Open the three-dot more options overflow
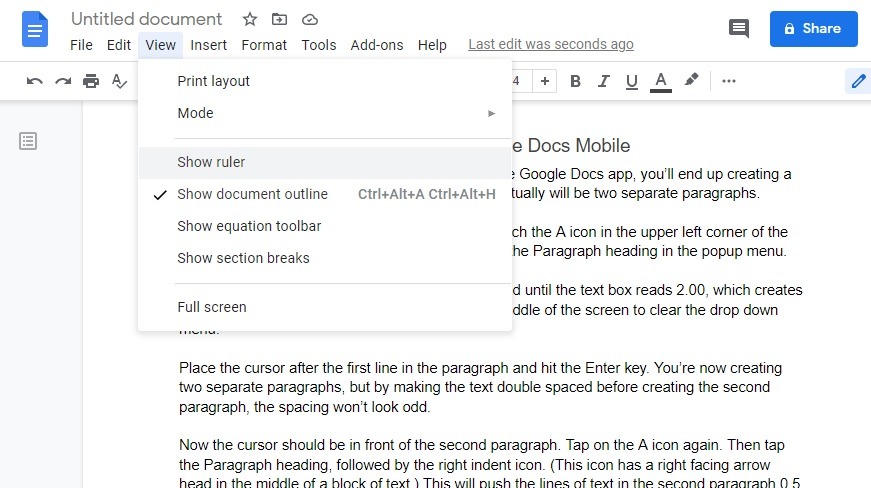This screenshot has width=871, height=488. click(729, 81)
